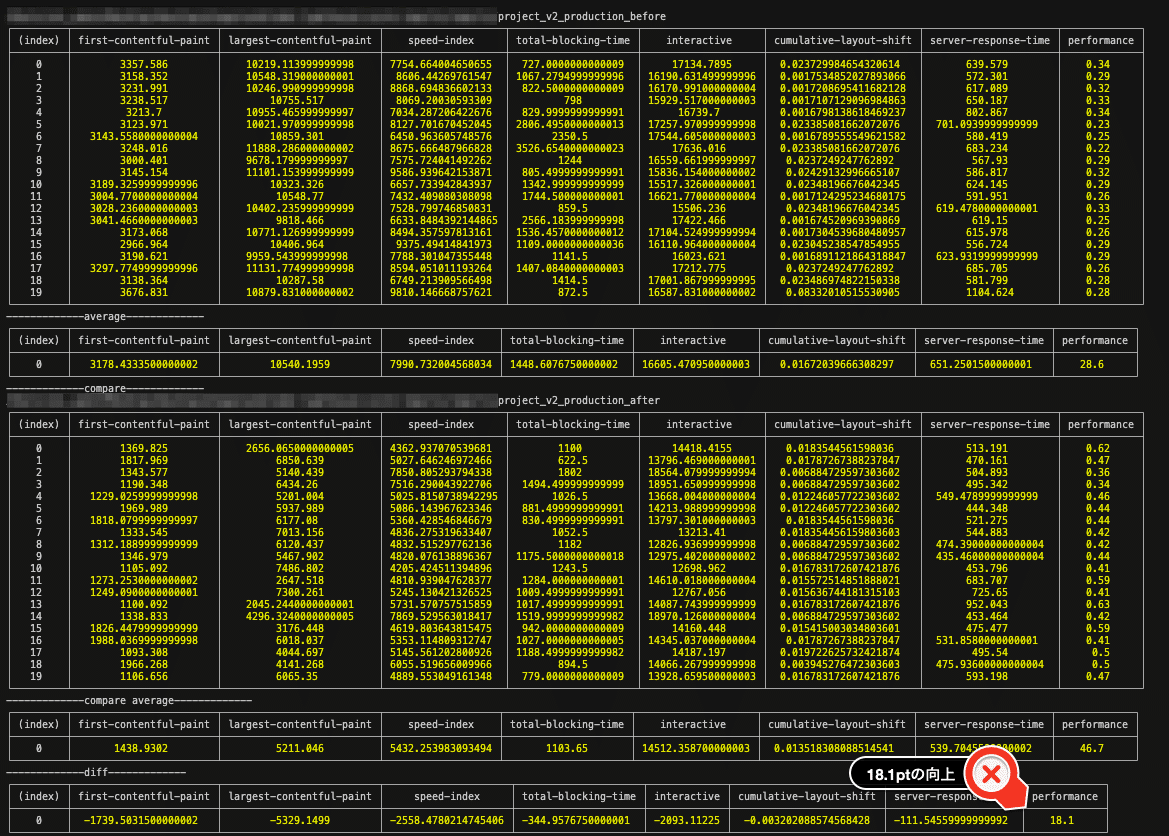Screen dimensions: 1169x836
Task: Click the before performance average 28.6
Action: pyautogui.click(x=1091, y=364)
